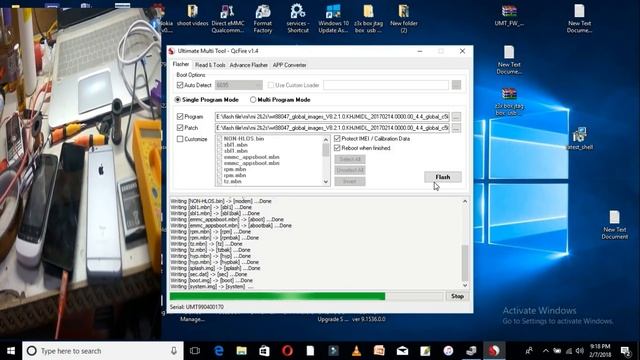
Task: Open services Shortcut desktop icon
Action: pyautogui.click(x=298, y=18)
